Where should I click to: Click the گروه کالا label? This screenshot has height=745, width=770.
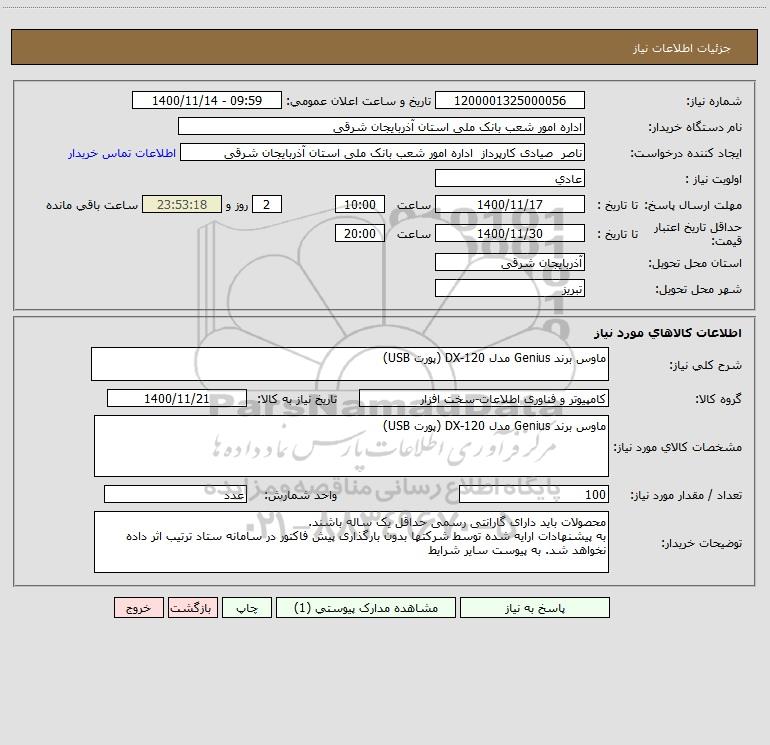[x=718, y=399]
